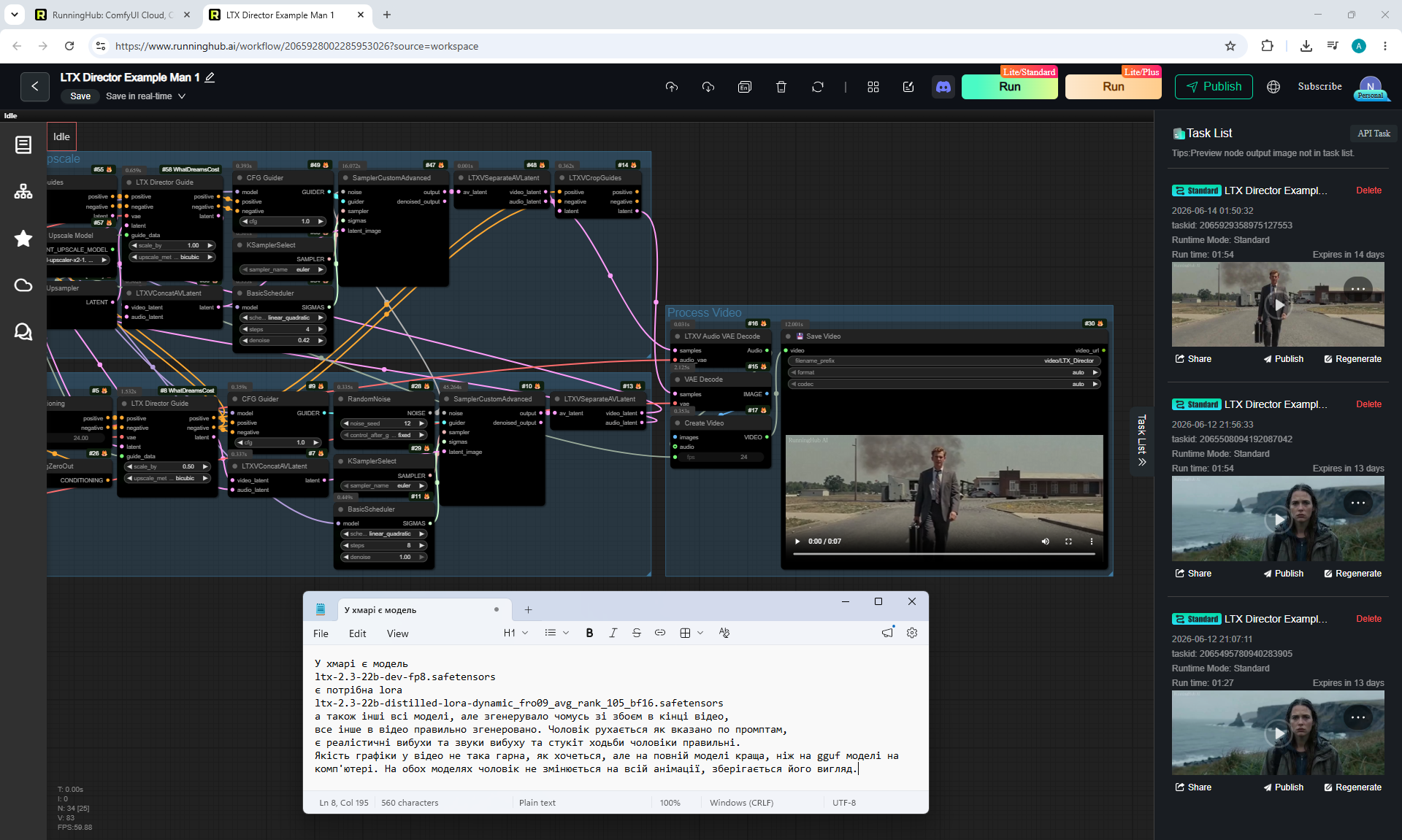The image size is (1402, 840).
Task: Open the Edit menu in Notepad
Action: [358, 633]
